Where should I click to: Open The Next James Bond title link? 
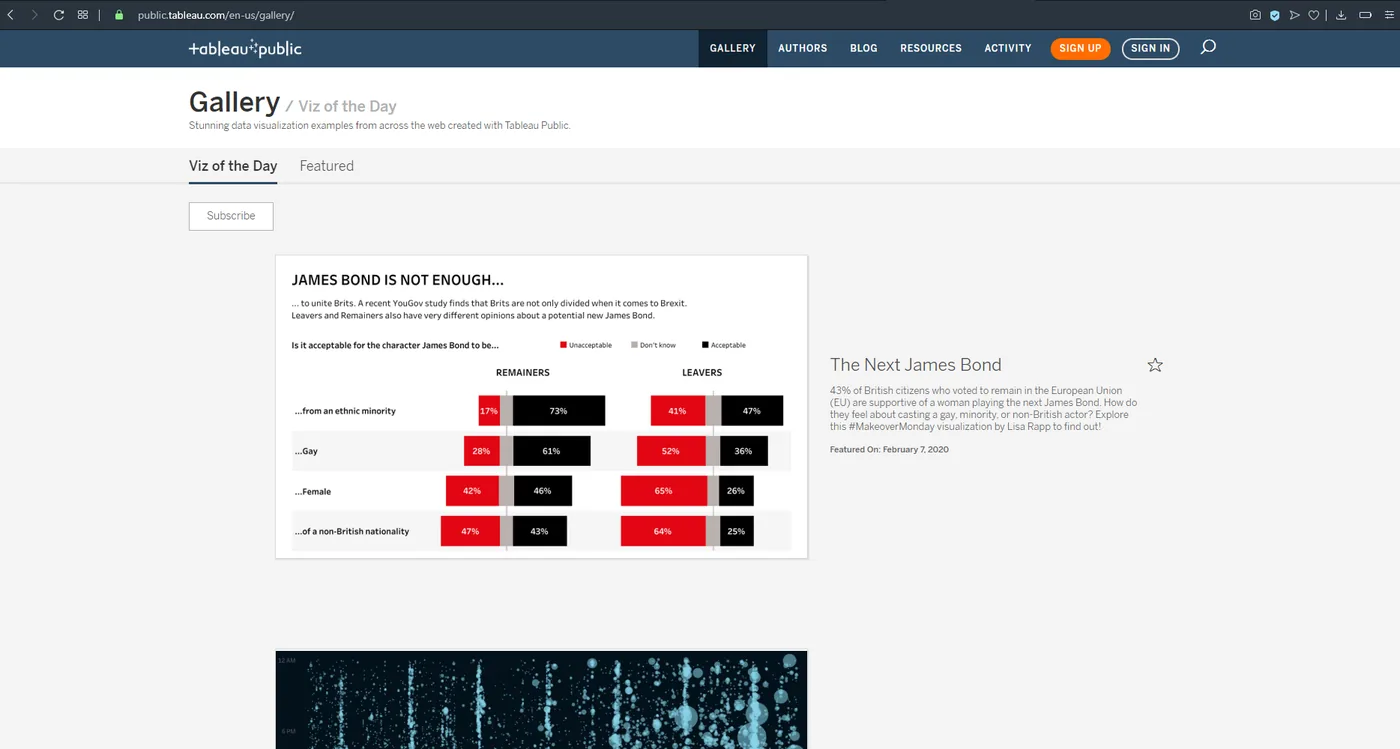[916, 365]
